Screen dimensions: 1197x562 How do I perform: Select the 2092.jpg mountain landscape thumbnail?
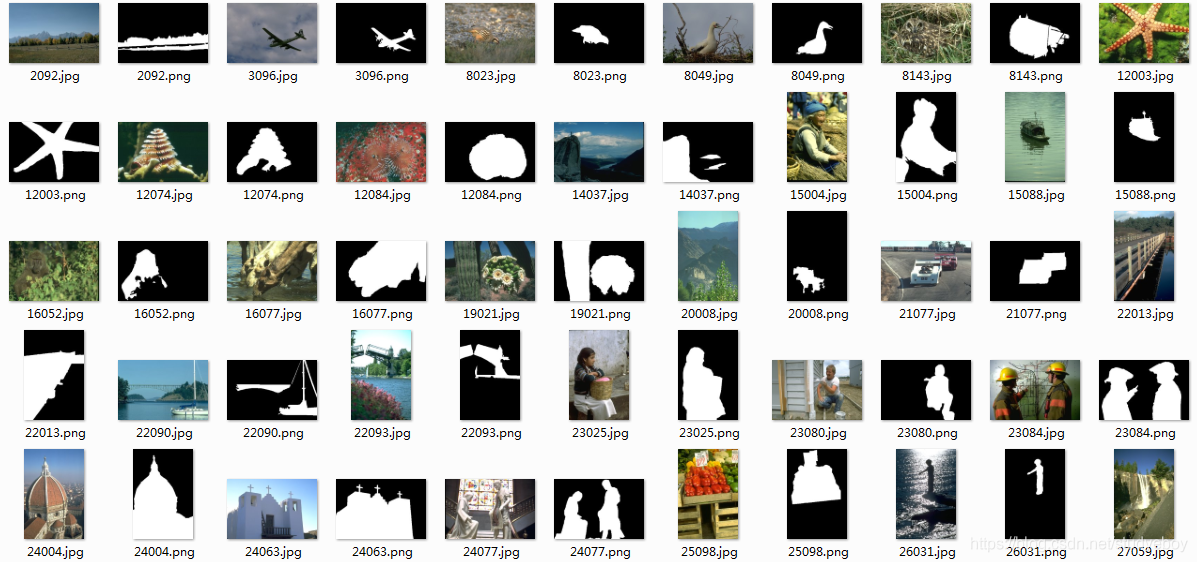(x=53, y=33)
